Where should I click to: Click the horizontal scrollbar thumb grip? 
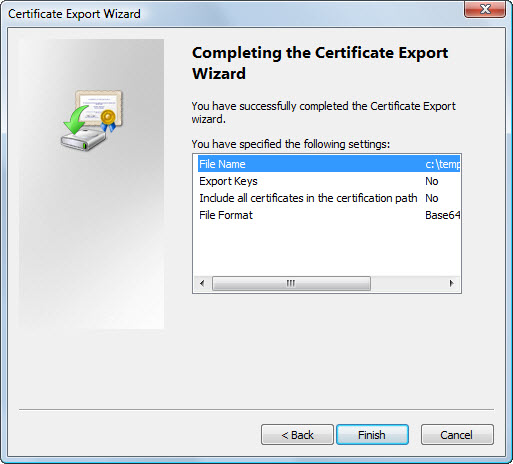(291, 283)
